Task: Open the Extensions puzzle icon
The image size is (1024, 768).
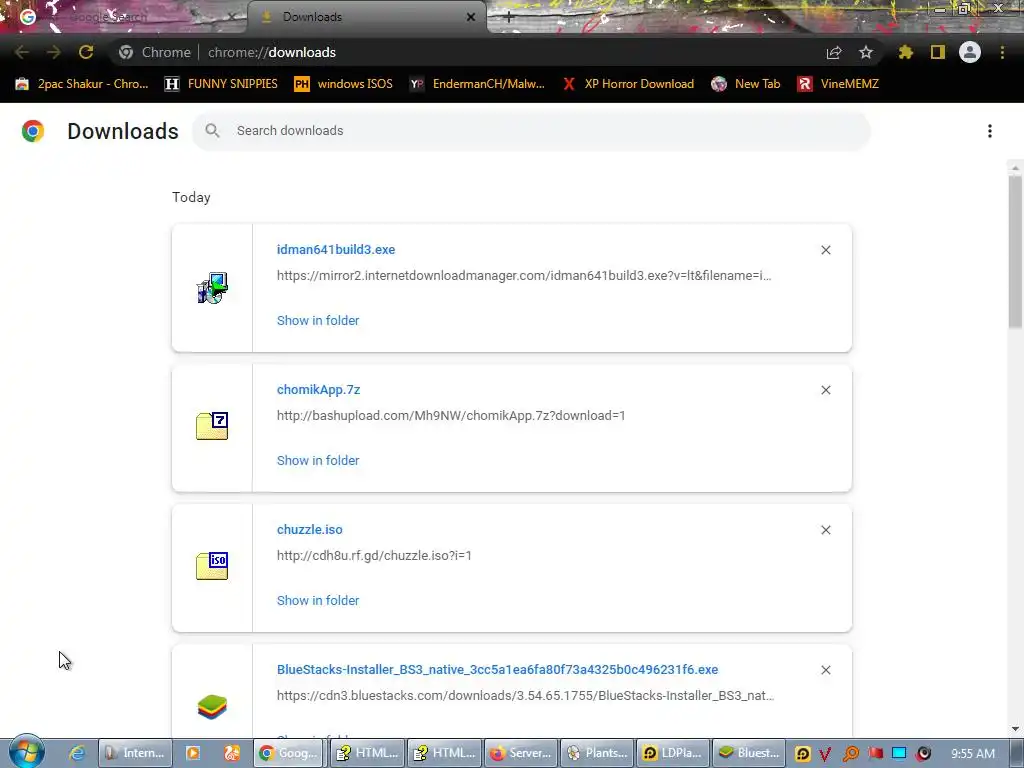Action: pyautogui.click(x=906, y=52)
